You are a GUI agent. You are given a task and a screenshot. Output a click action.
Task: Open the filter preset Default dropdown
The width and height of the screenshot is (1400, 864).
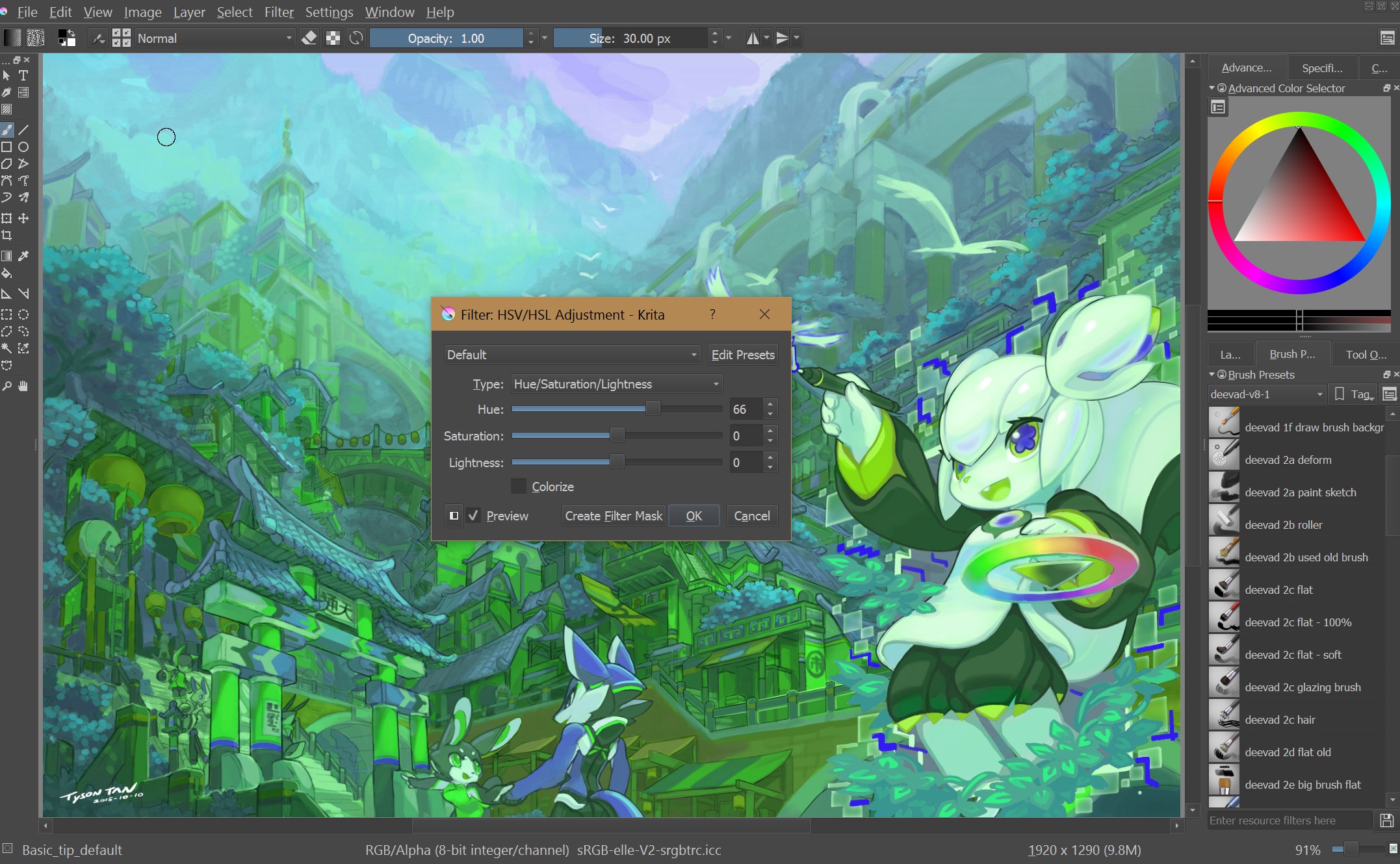coord(572,355)
